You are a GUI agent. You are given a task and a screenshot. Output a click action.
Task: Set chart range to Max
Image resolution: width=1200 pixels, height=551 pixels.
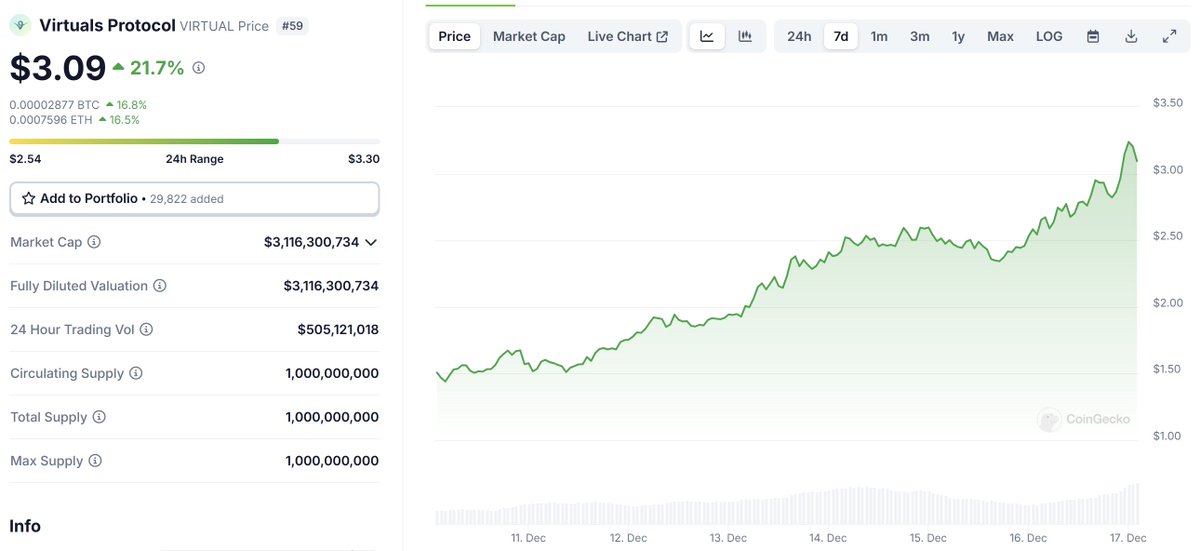pos(1000,36)
